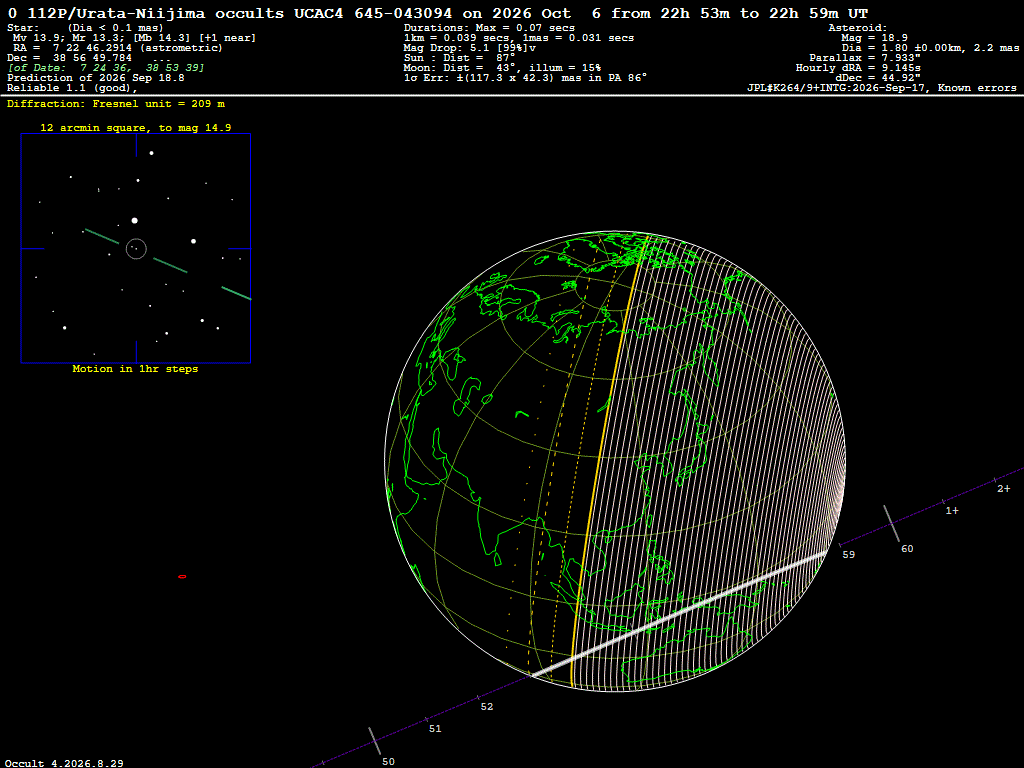Select the circled target star in chart
This screenshot has width=1024, height=768.
click(136, 249)
